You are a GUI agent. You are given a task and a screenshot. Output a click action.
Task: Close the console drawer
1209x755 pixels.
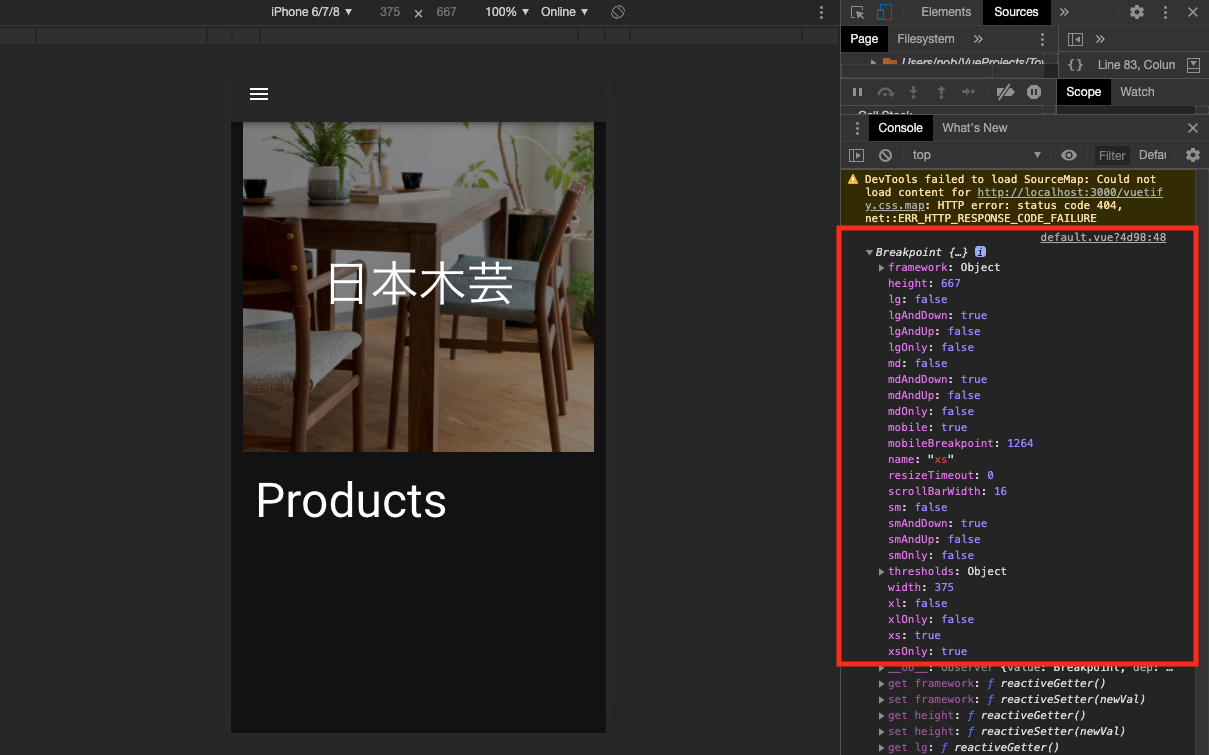tap(1192, 128)
